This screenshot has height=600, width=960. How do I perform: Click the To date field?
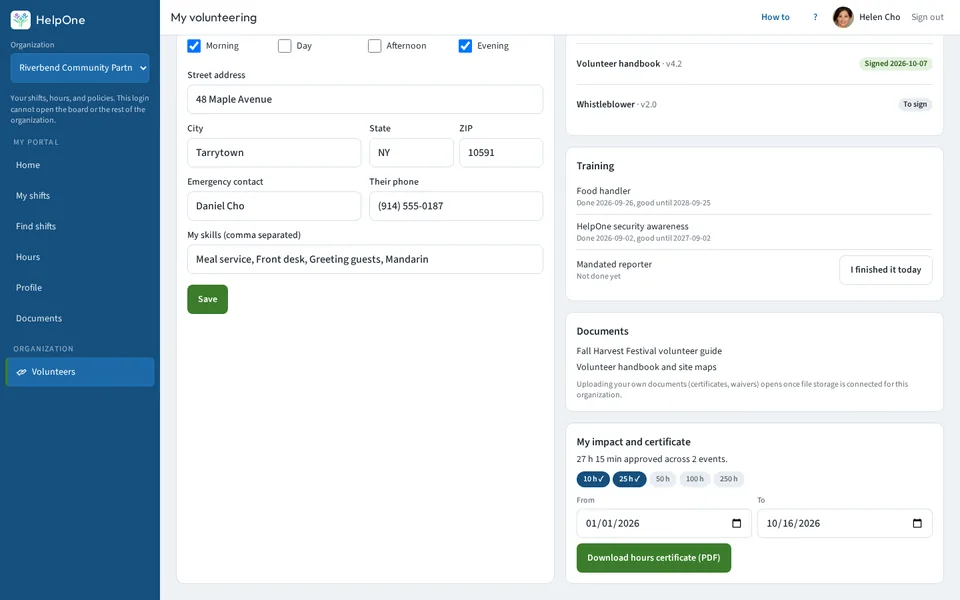(845, 523)
